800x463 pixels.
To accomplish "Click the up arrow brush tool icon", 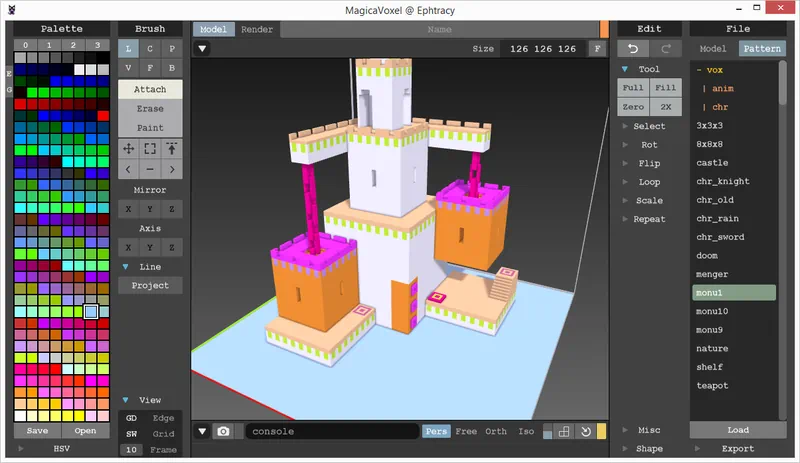I will tap(172, 148).
